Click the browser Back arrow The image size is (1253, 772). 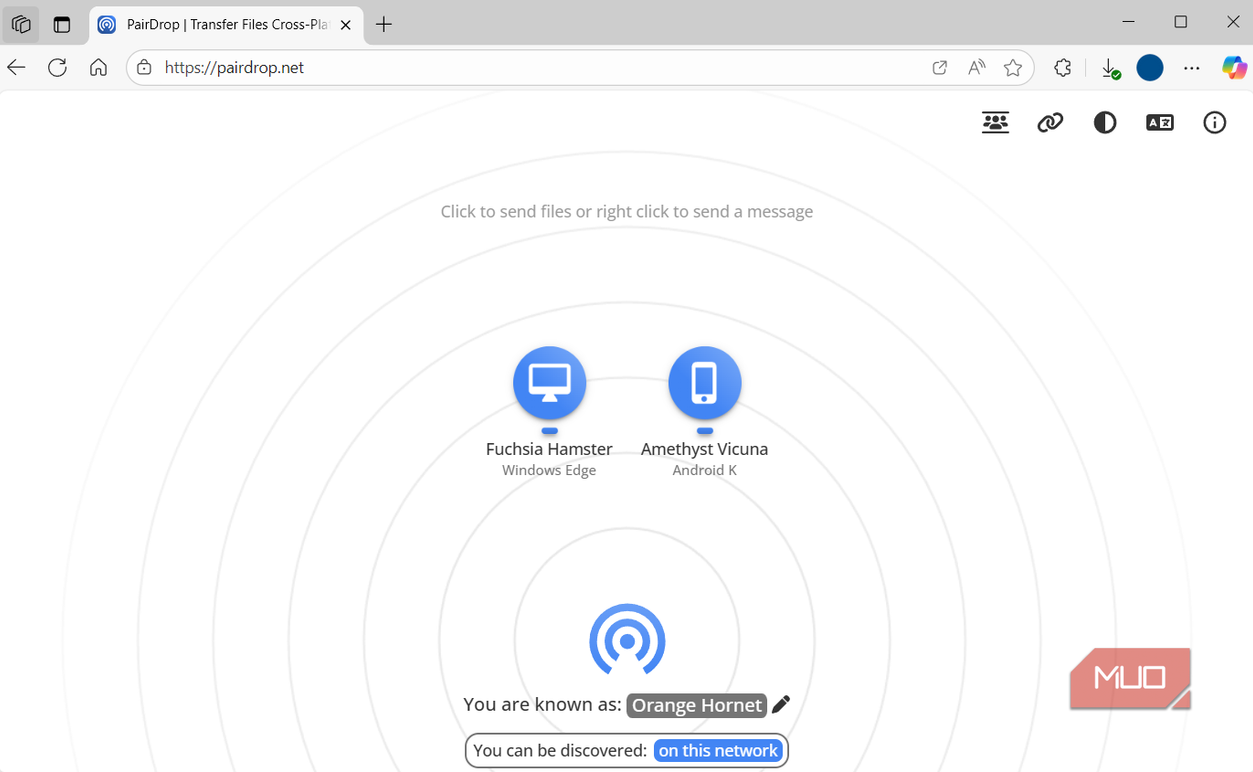point(17,67)
